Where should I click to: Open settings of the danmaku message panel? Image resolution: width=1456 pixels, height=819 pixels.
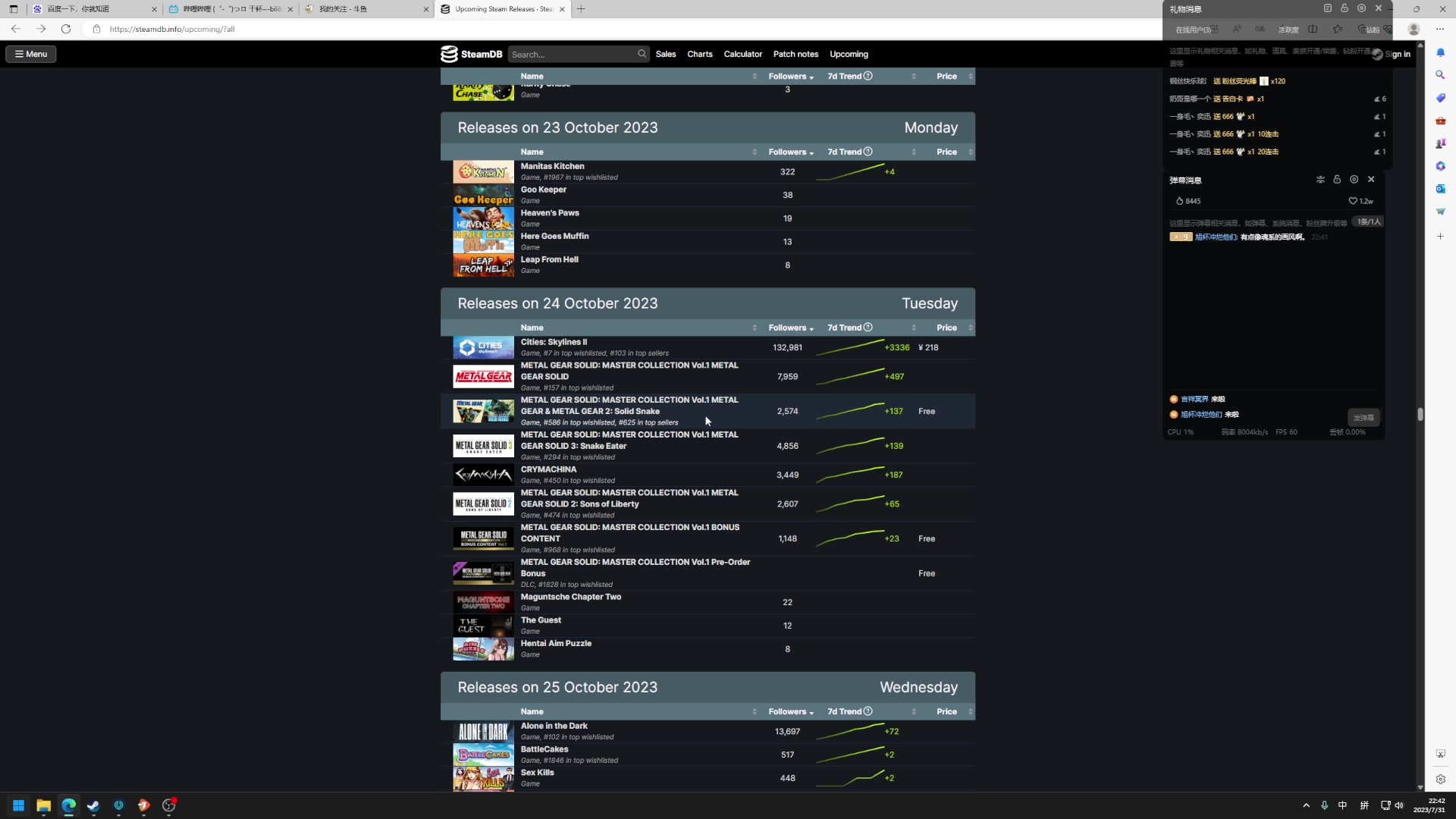coord(1354,180)
